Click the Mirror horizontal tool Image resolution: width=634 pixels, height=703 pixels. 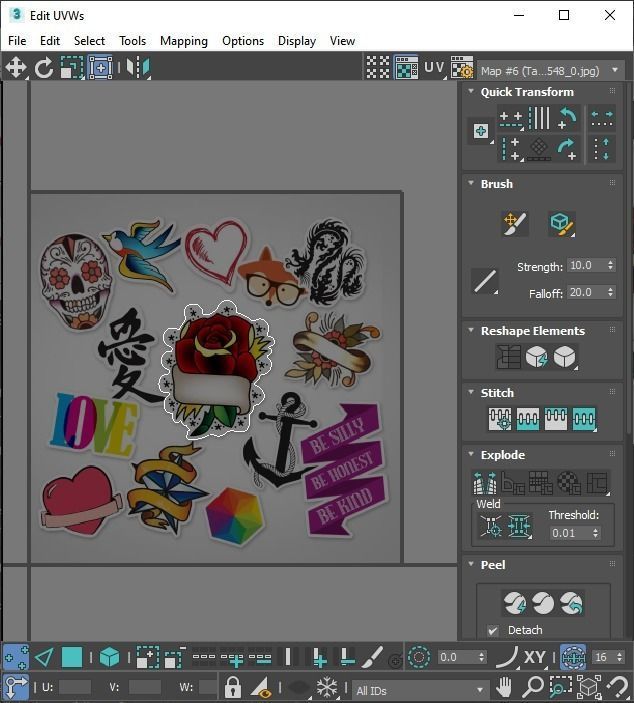[x=138, y=68]
